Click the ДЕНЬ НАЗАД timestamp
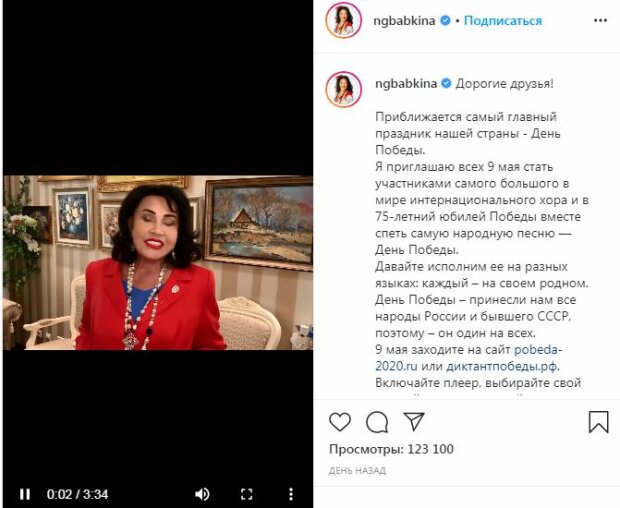 click(357, 470)
